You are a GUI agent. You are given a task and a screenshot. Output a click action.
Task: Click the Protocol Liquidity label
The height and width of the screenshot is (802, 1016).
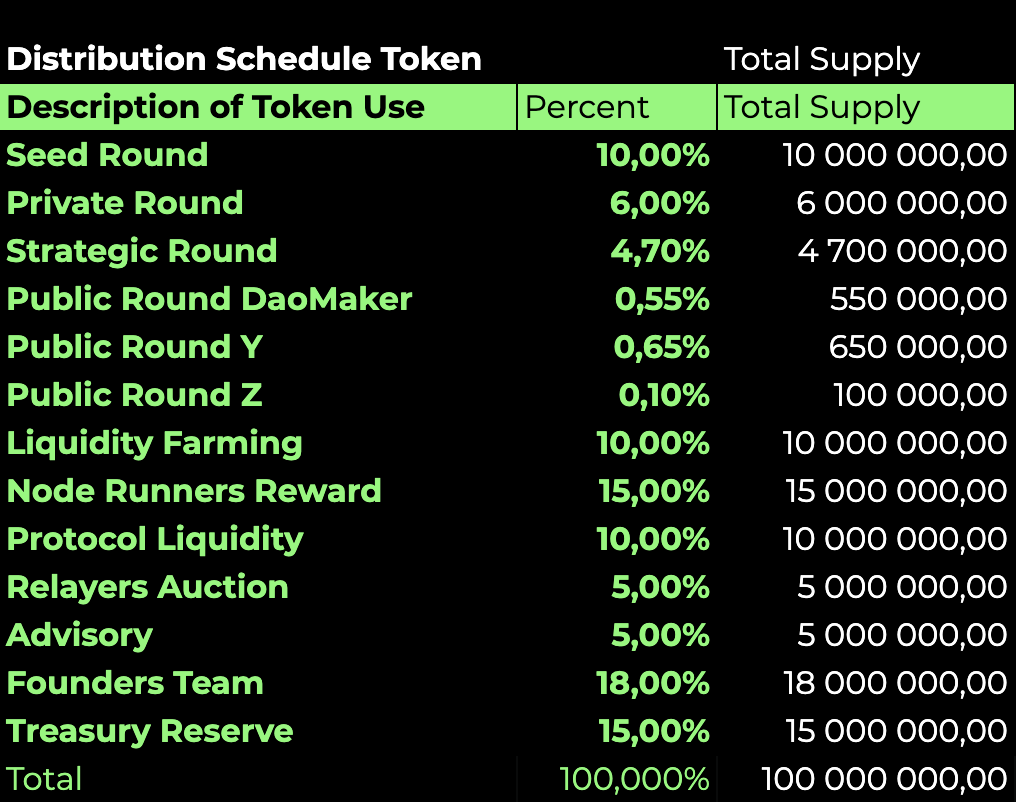click(x=155, y=540)
